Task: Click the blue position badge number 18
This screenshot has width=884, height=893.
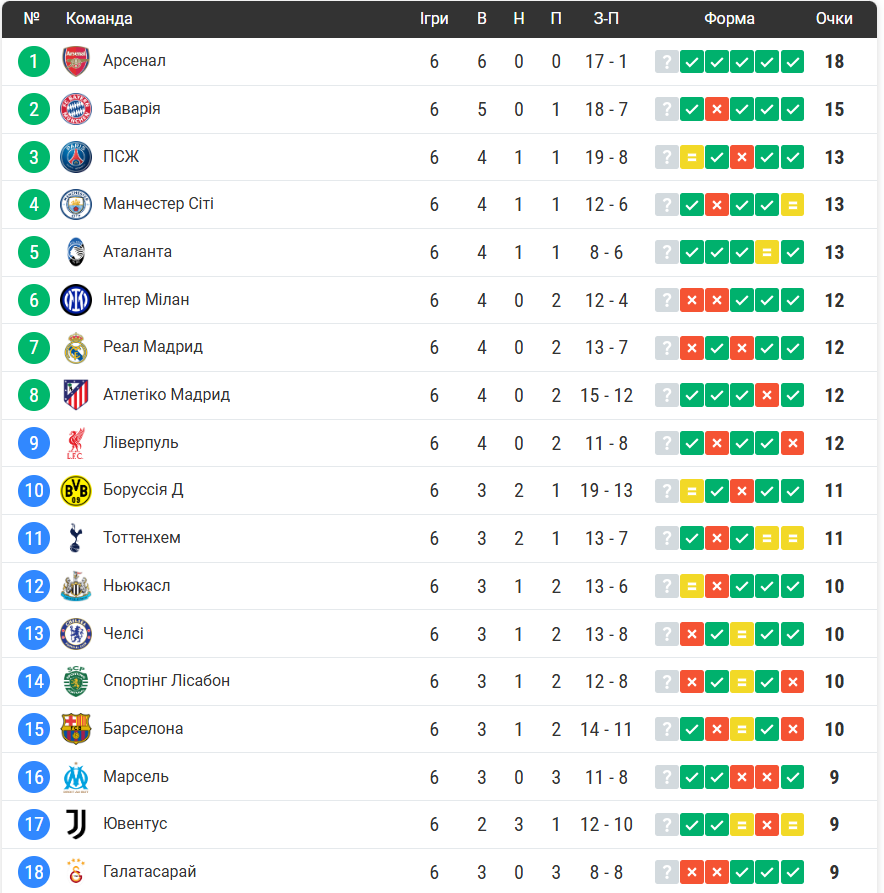Action: point(34,872)
